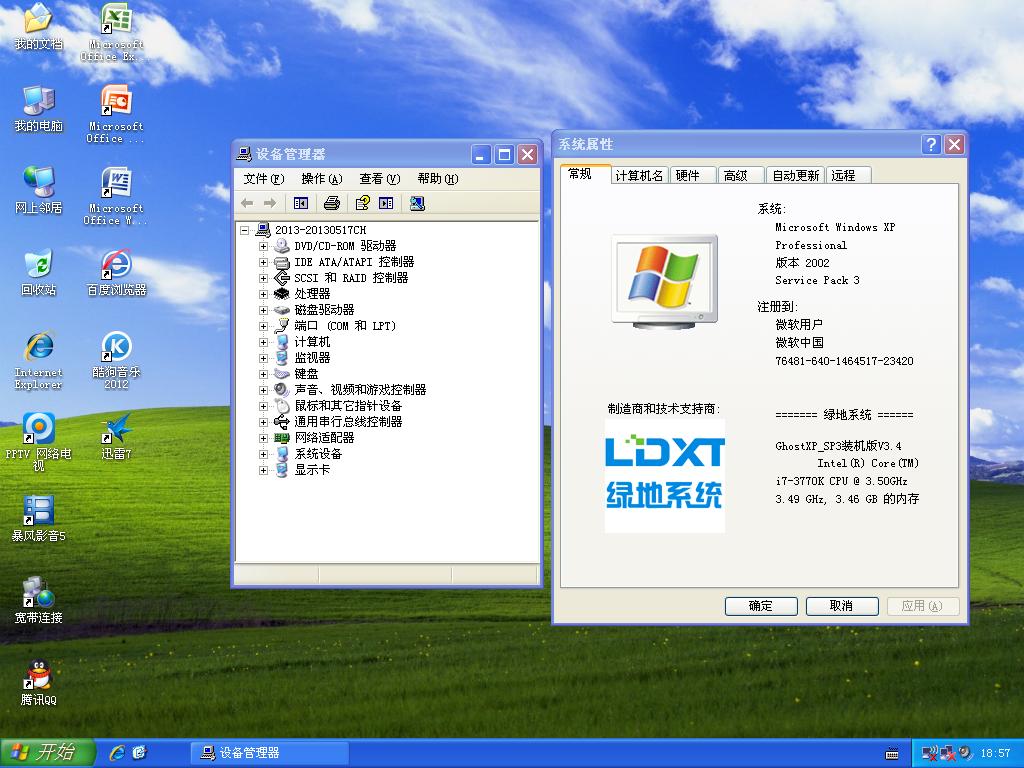Select the 鼠标和其它指针设备 tree item
Viewport: 1024px width, 768px height.
point(348,406)
